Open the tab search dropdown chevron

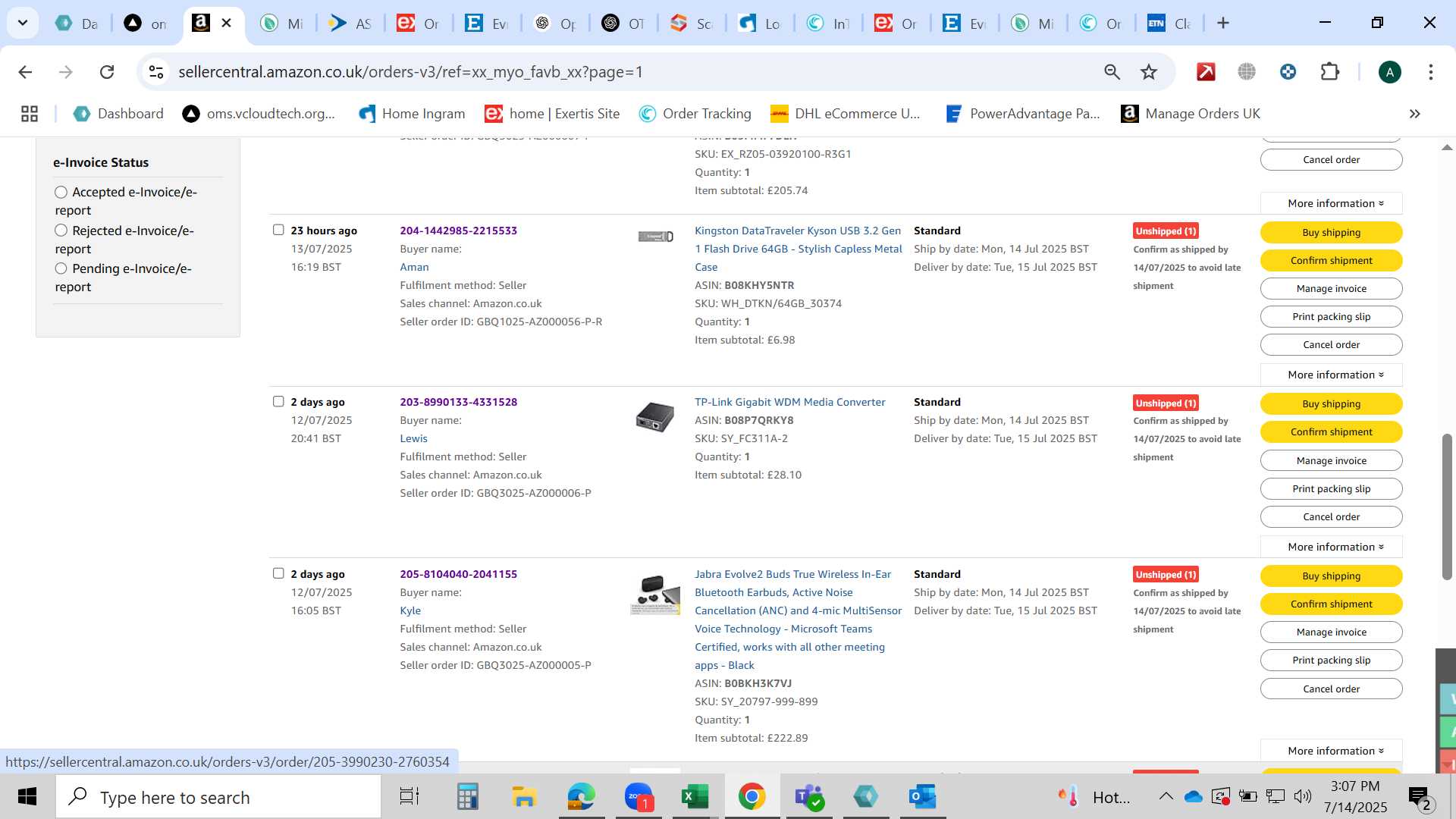[23, 24]
